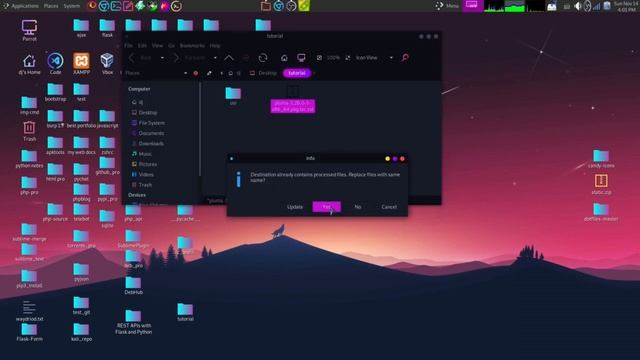Select the tutorial path bar segment
The image size is (640, 360).
pyautogui.click(x=297, y=73)
